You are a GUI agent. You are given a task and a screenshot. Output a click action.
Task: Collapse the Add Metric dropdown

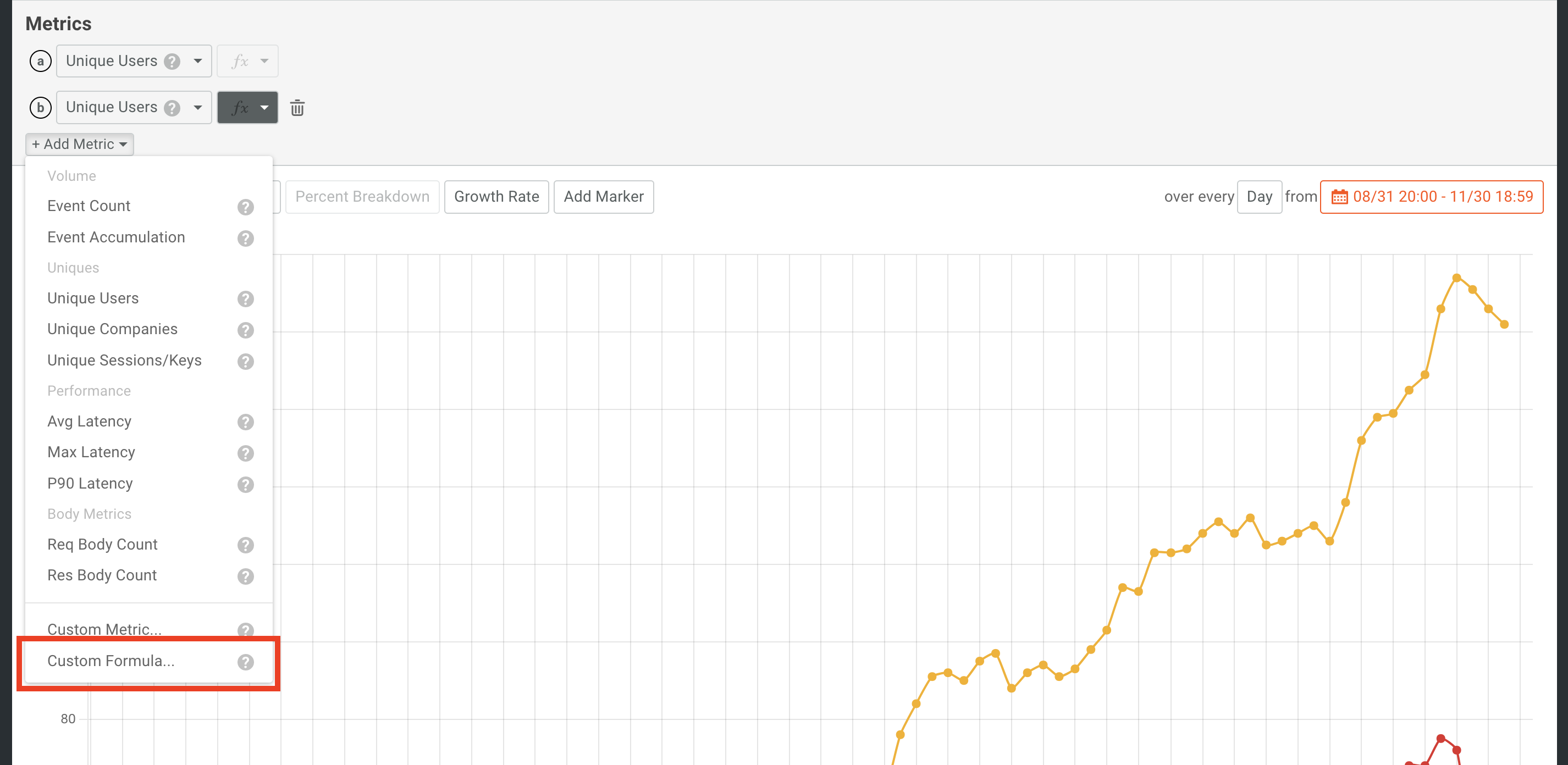click(x=80, y=144)
